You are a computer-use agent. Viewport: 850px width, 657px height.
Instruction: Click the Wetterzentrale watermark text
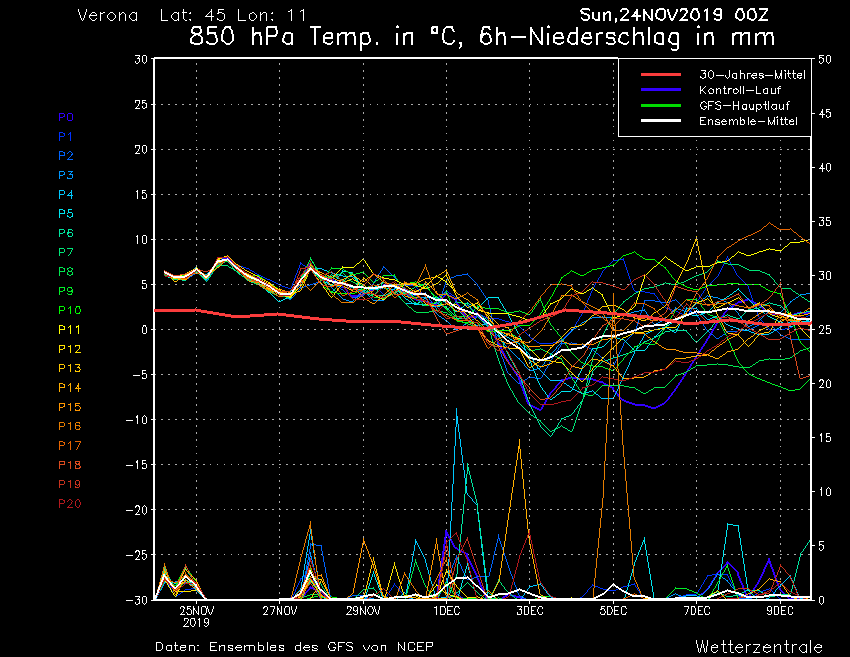[x=759, y=646]
